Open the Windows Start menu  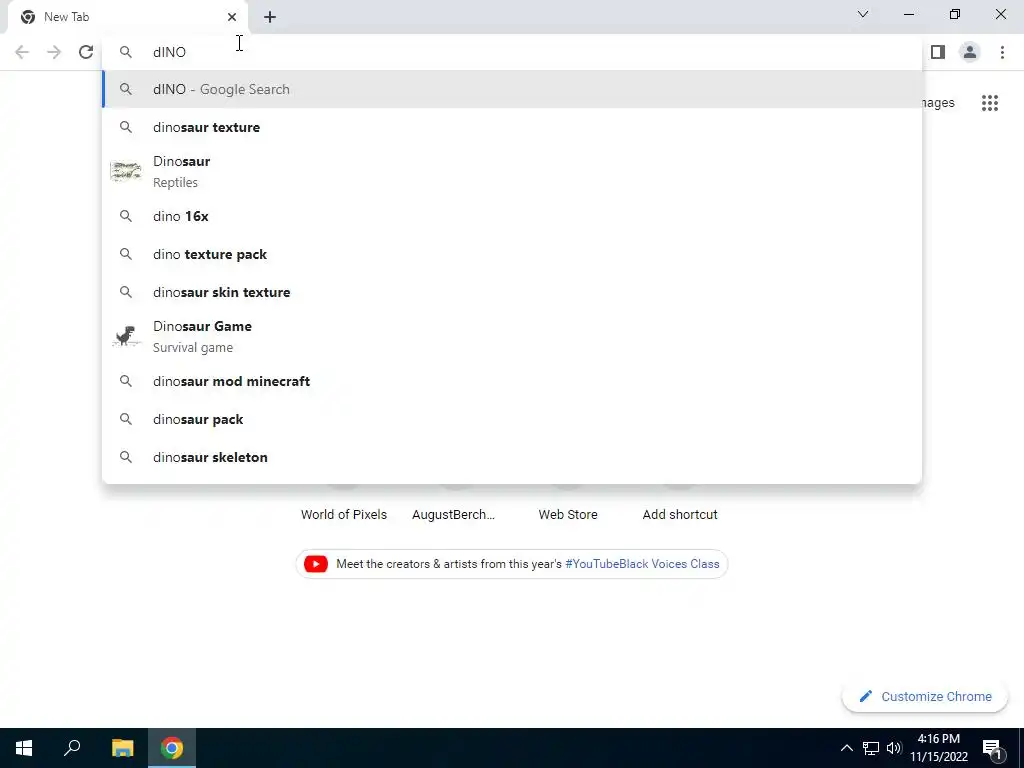(x=24, y=748)
